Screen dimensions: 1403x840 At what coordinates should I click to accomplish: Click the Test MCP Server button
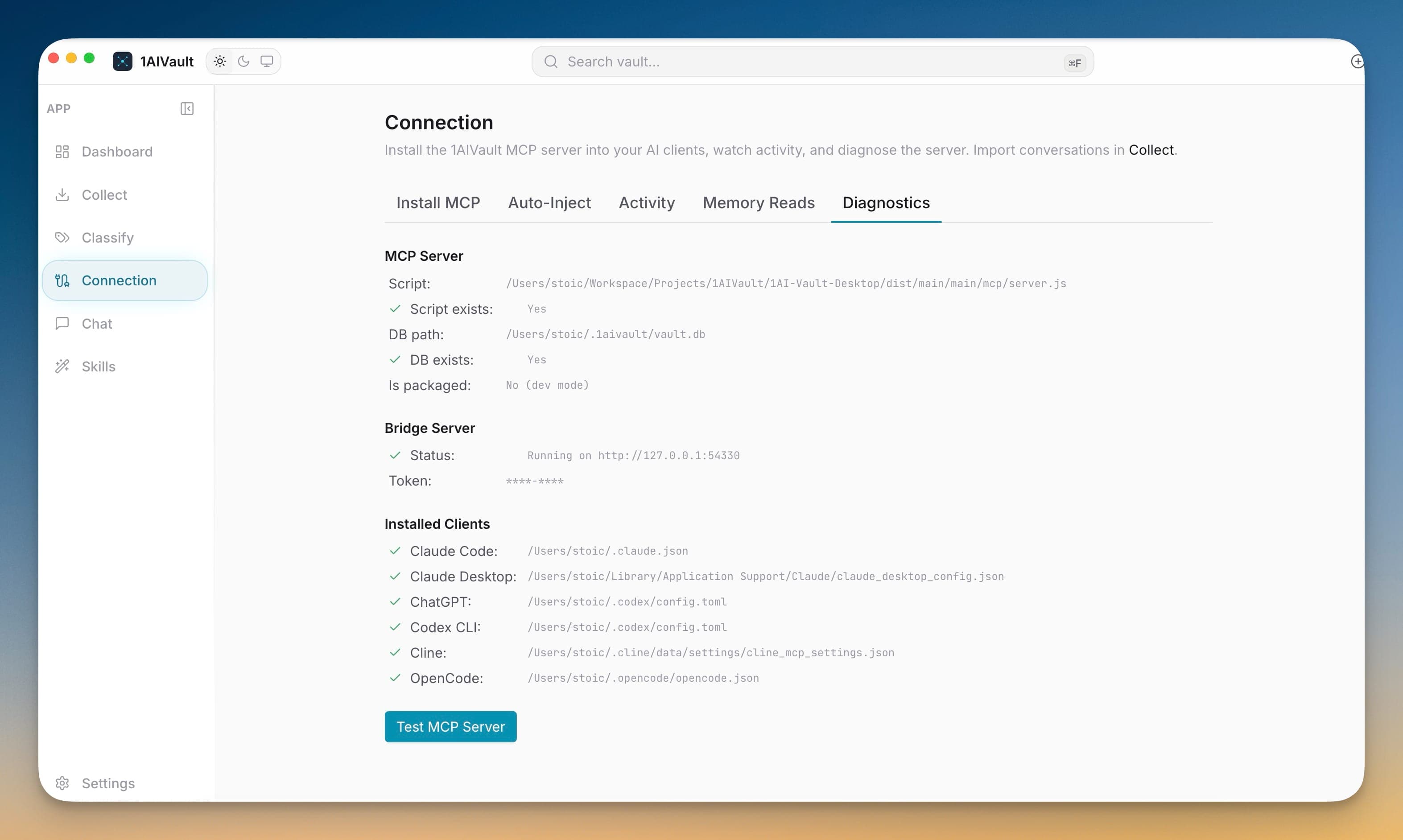click(x=451, y=727)
